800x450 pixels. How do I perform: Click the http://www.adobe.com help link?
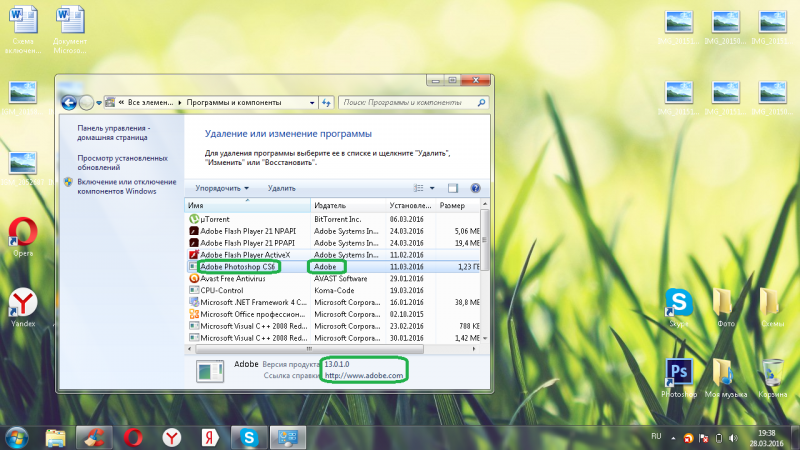pyautogui.click(x=364, y=376)
